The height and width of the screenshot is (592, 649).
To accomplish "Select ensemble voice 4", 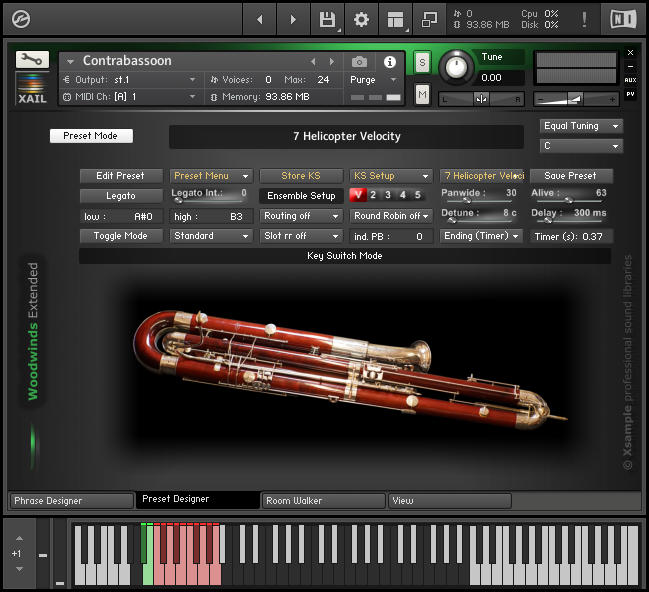I will (403, 195).
